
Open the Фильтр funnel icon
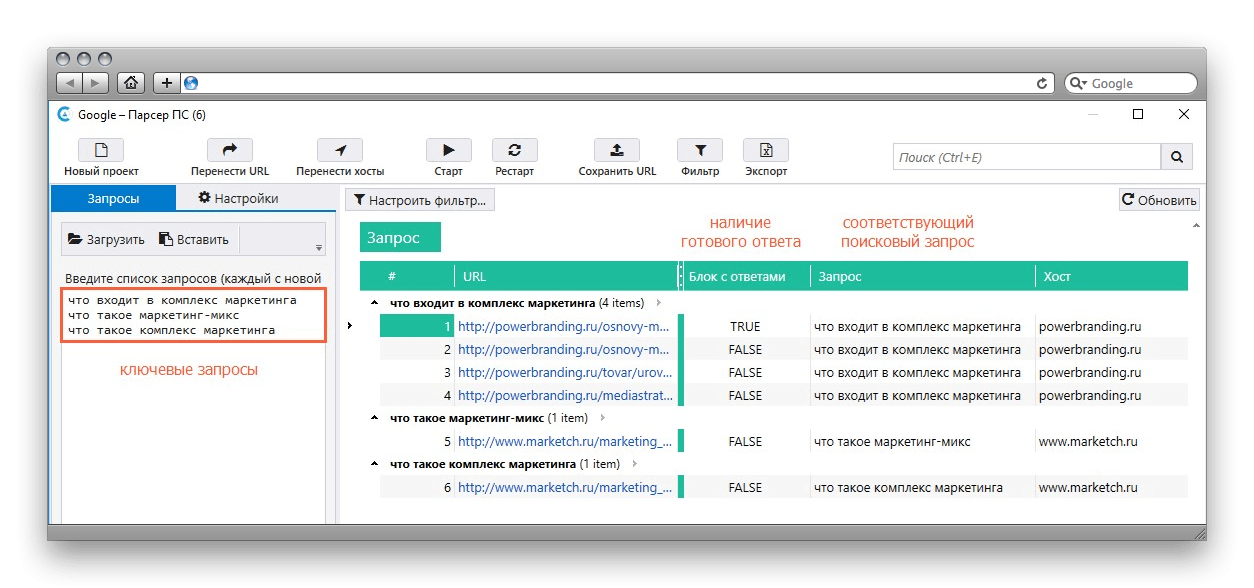pyautogui.click(x=700, y=150)
